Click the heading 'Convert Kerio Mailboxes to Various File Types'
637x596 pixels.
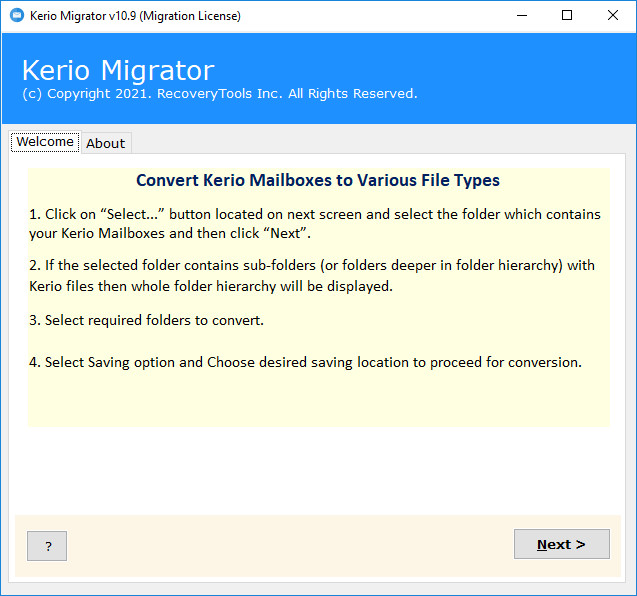[318, 180]
